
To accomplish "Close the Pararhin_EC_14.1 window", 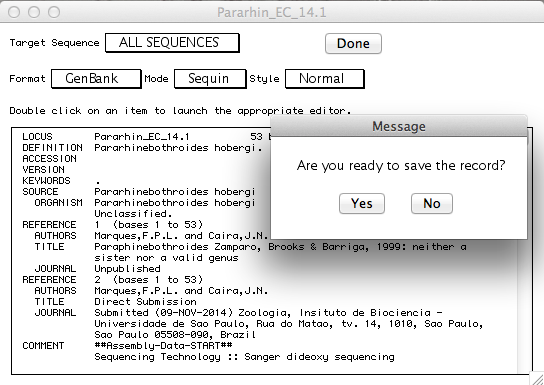I will (14, 12).
